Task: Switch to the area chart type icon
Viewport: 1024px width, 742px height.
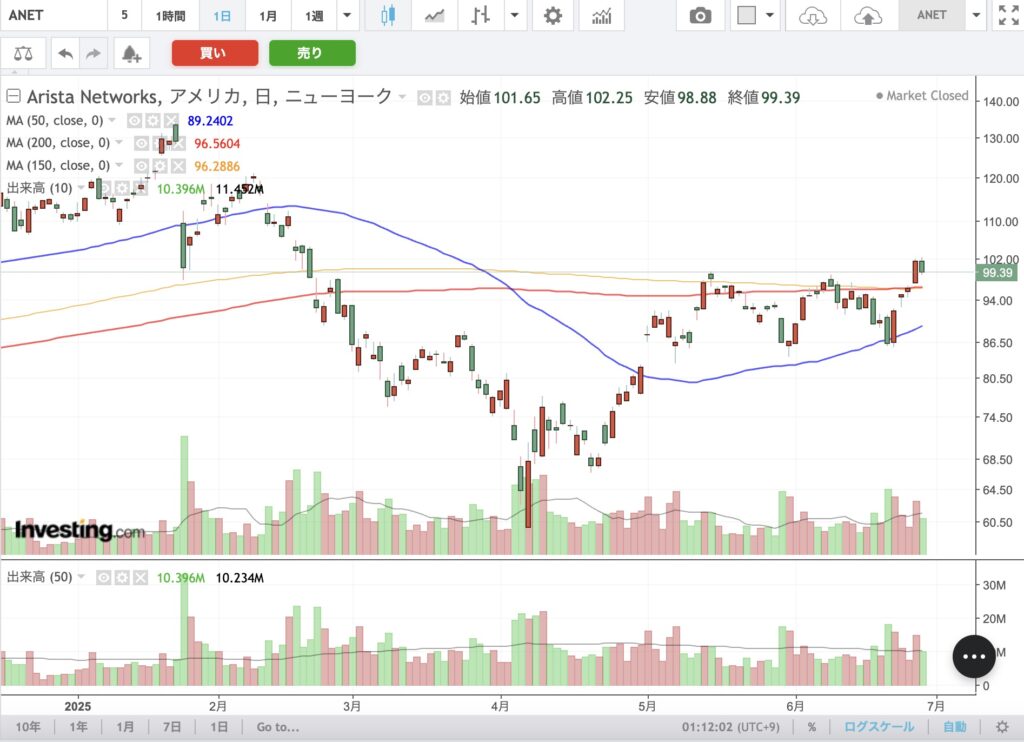Action: [x=434, y=16]
